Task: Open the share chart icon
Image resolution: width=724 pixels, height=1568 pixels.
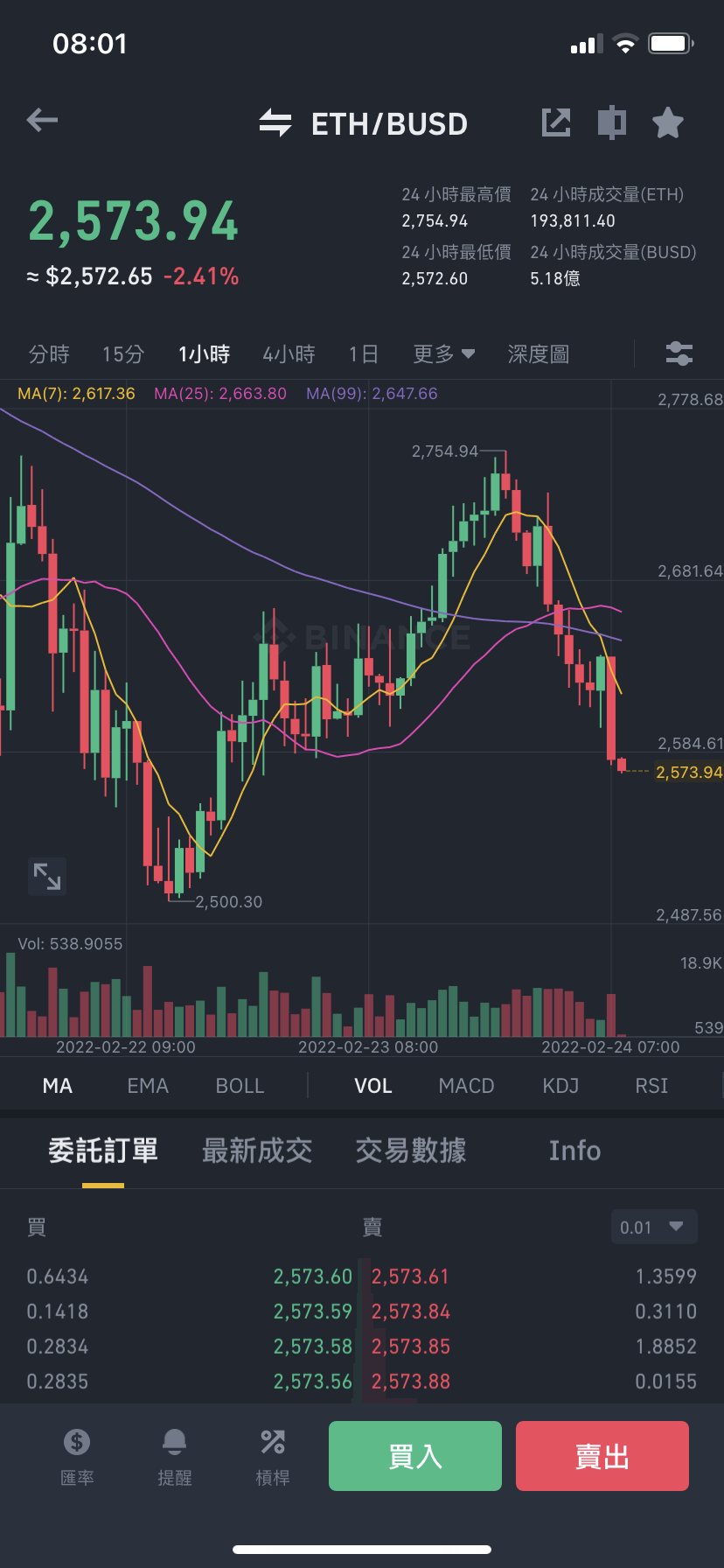Action: (556, 122)
